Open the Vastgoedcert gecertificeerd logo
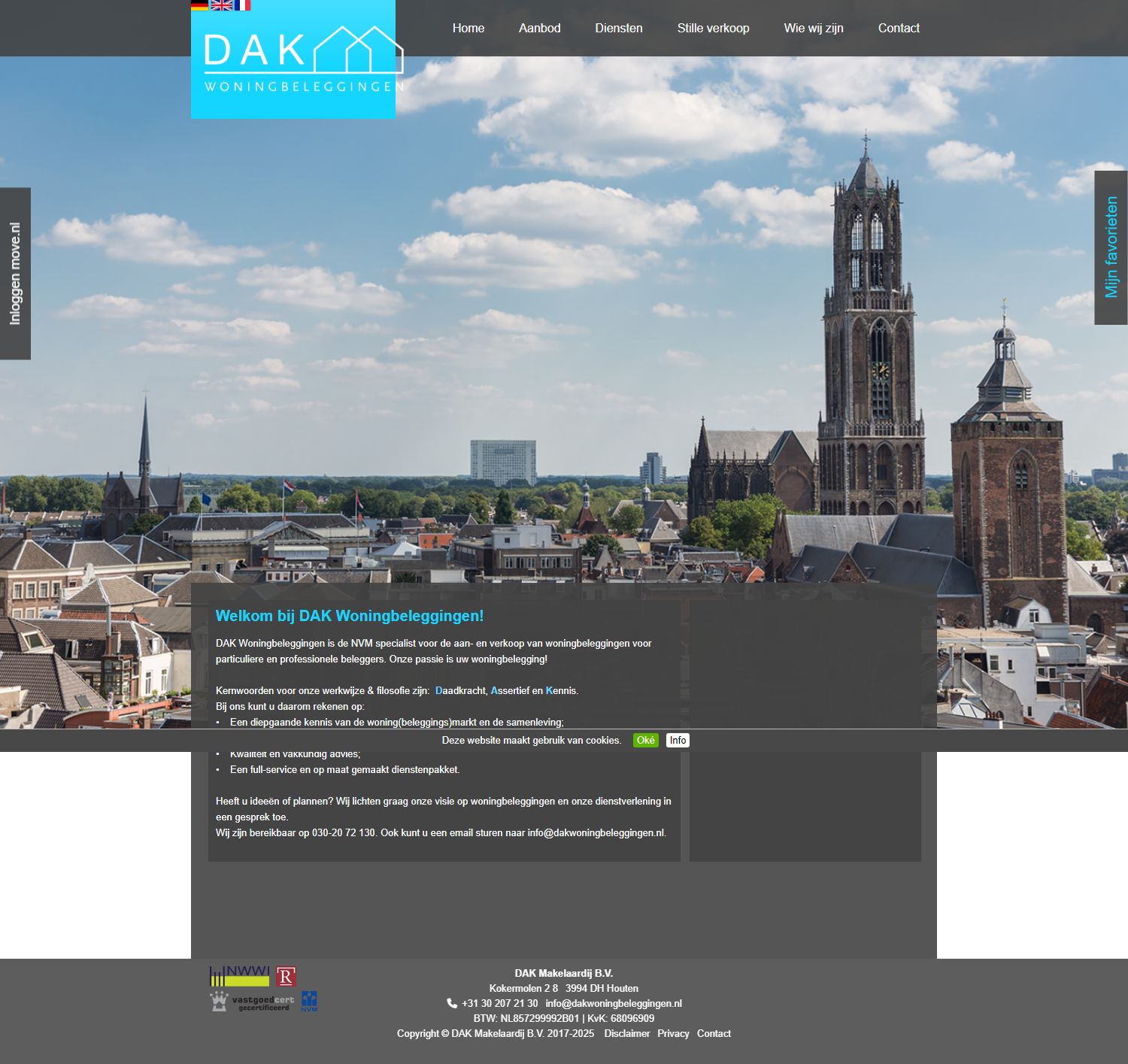This screenshot has height=1064, width=1128. point(252,1002)
